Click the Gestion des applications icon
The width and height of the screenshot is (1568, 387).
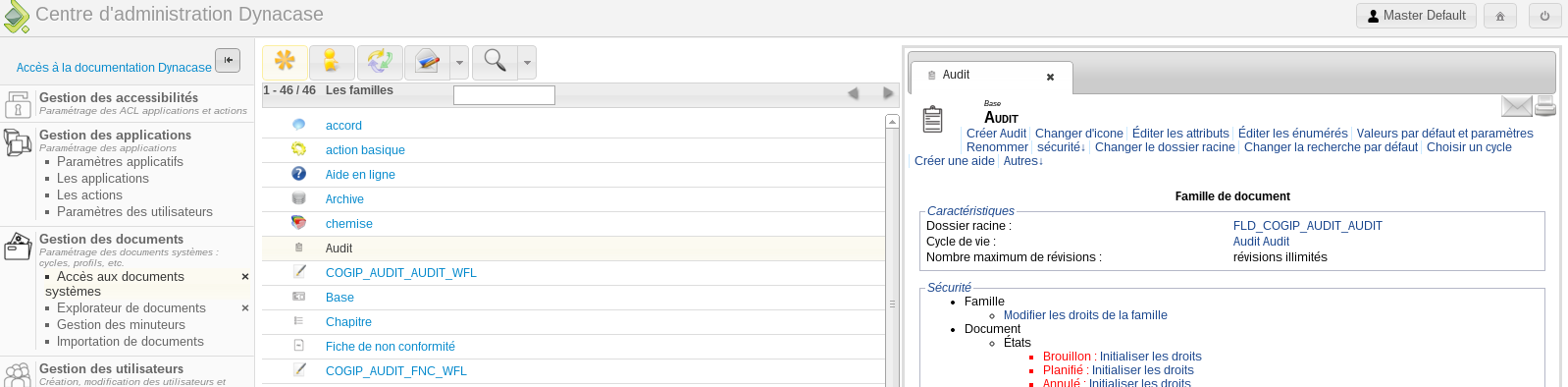(18, 142)
